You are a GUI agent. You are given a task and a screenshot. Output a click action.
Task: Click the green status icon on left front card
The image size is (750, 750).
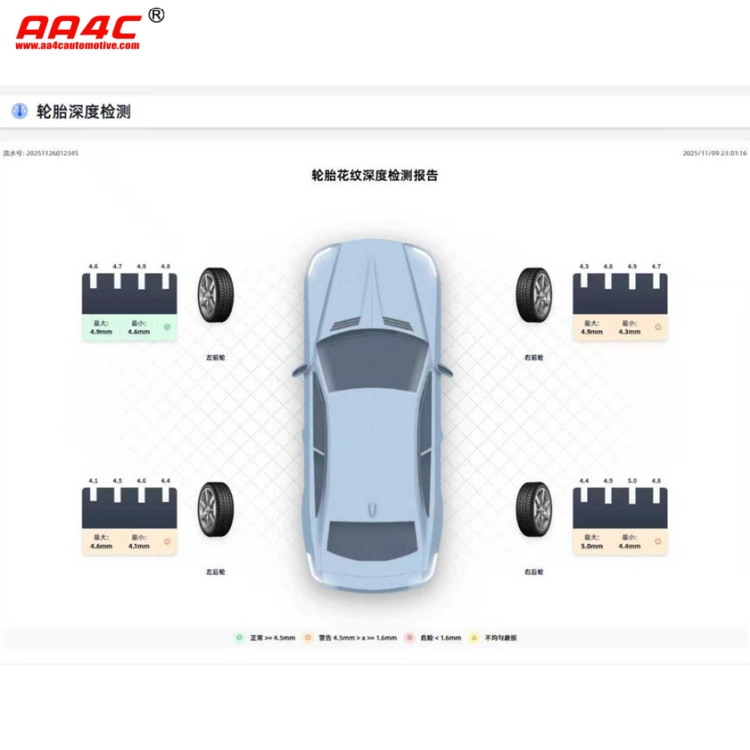167,327
